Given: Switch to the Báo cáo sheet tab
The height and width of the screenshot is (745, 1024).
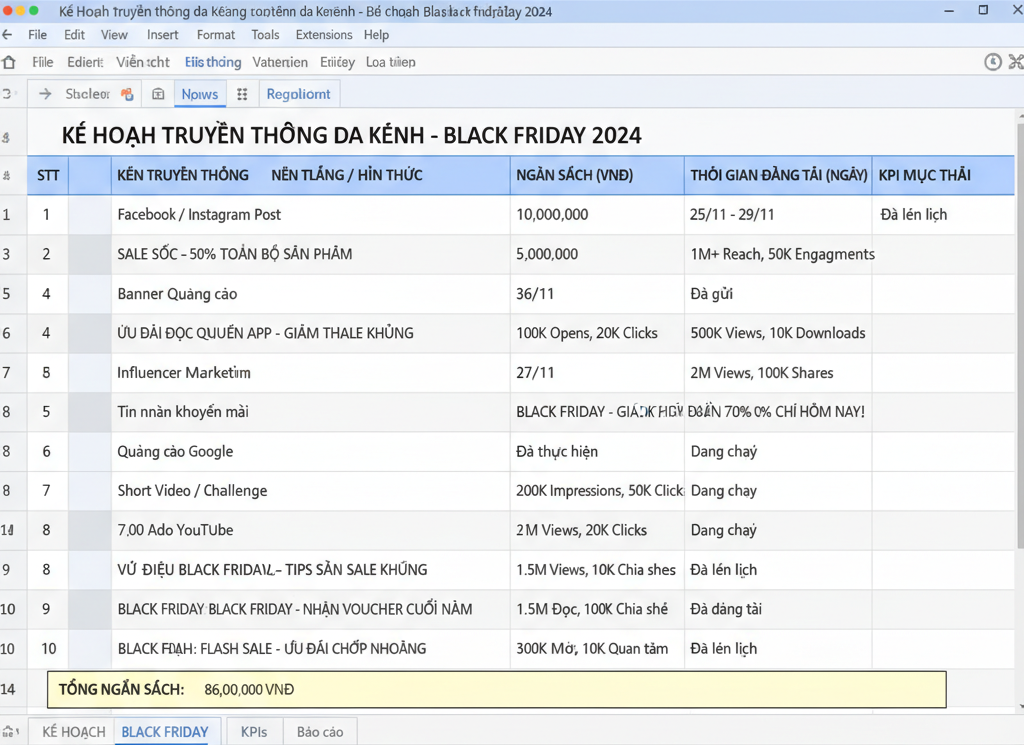Looking at the screenshot, I should (320, 732).
